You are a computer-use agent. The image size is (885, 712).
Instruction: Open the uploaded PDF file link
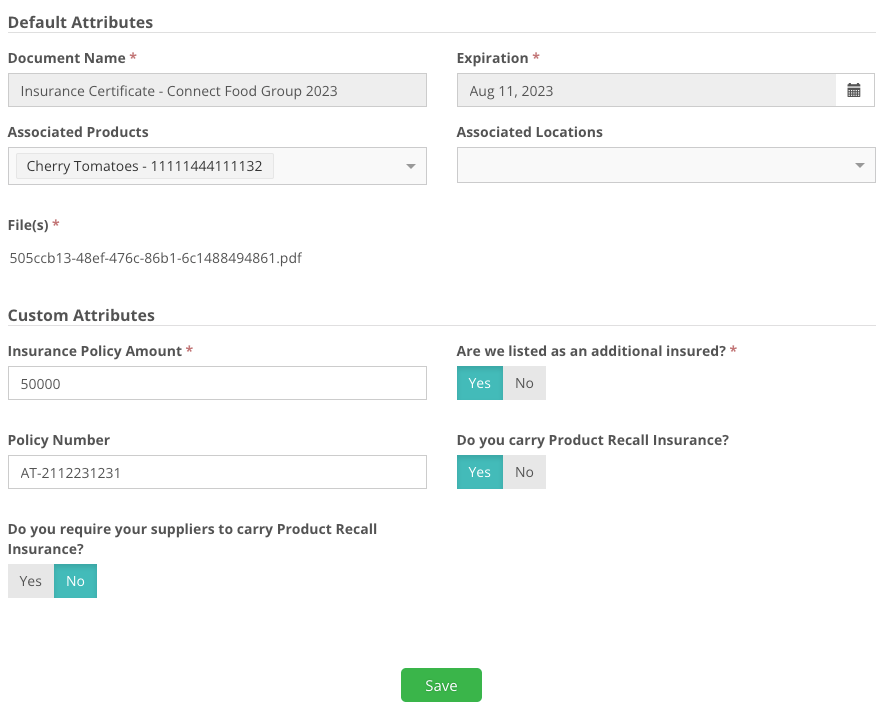155,258
